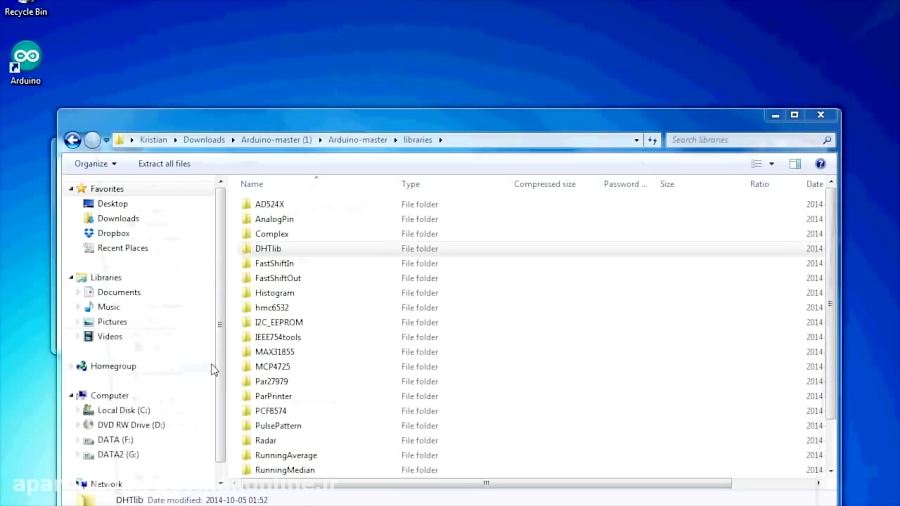Sort by Type column header
The image size is (900, 506).
coord(410,184)
